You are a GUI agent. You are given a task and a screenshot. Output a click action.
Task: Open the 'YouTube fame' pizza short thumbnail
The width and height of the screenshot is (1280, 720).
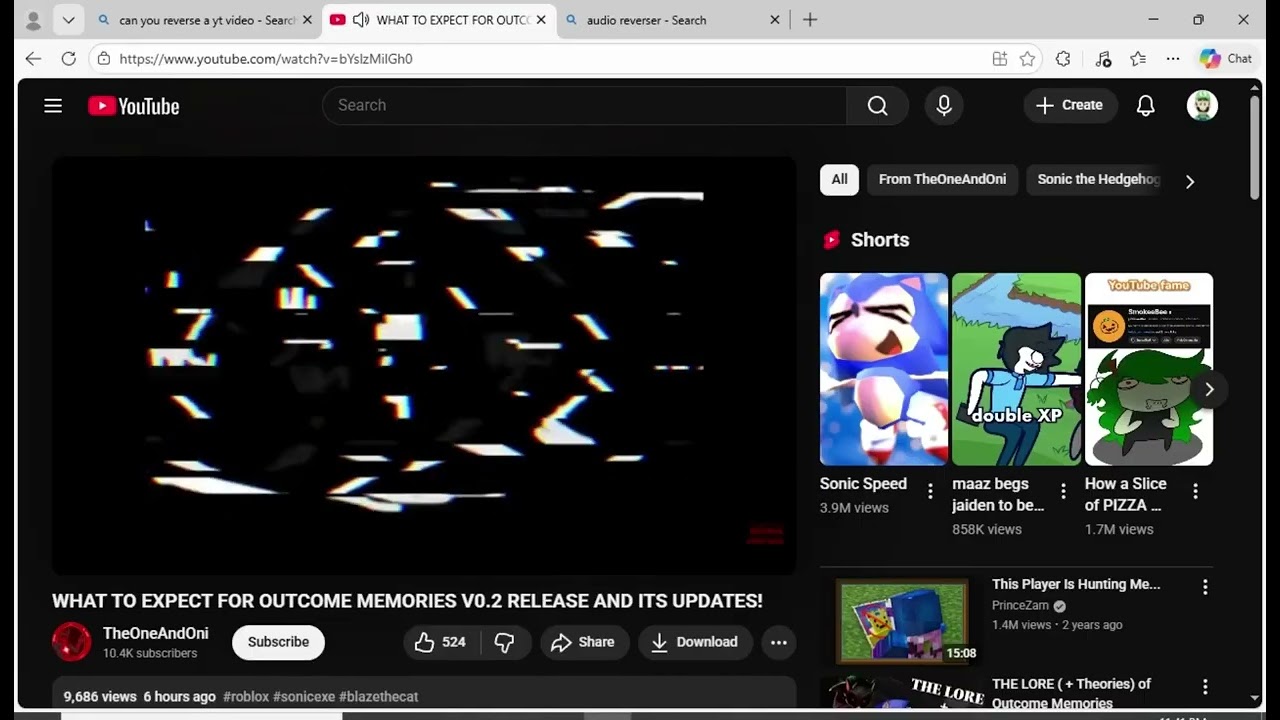tap(1149, 369)
